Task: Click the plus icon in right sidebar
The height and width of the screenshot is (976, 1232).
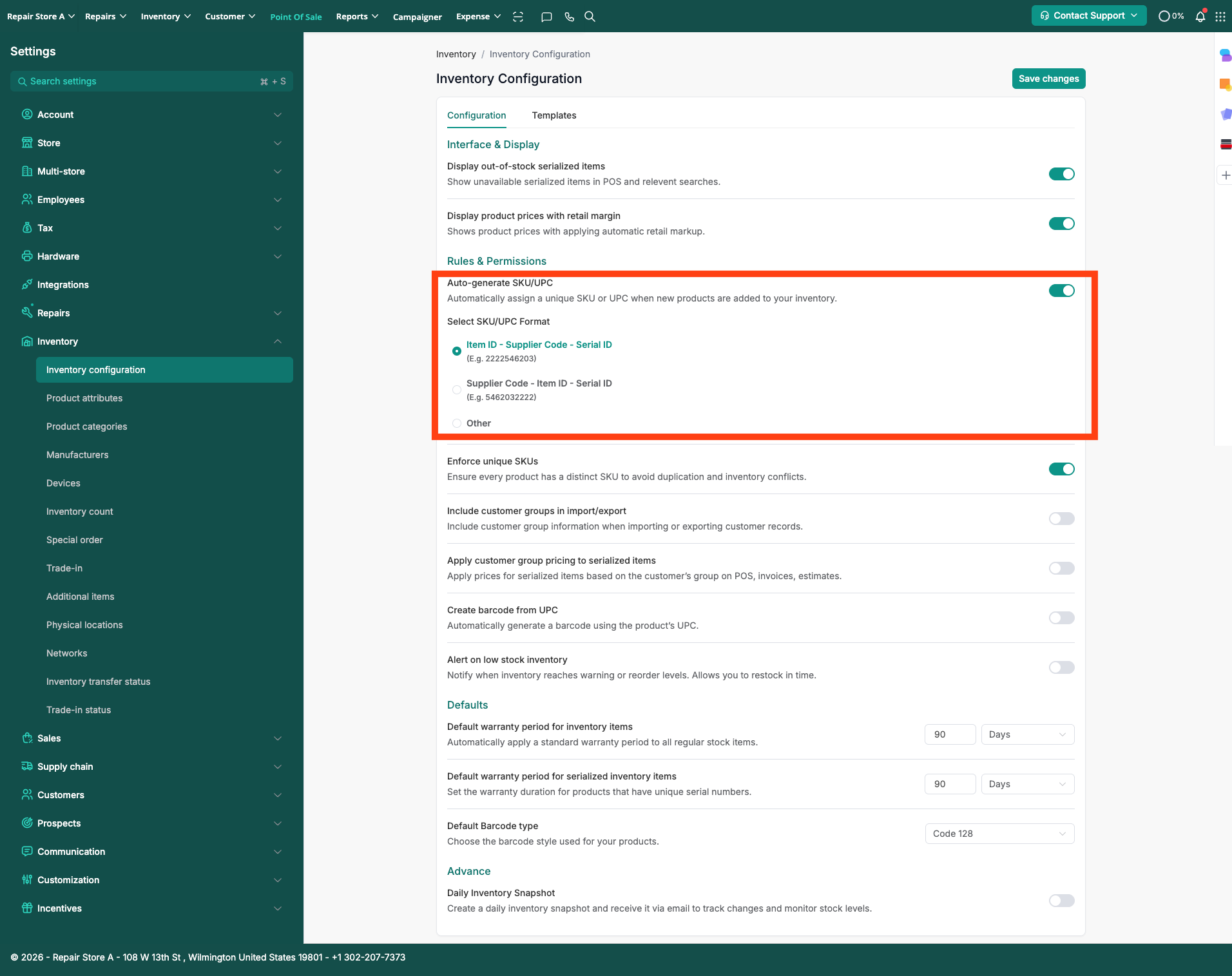Action: point(1226,175)
